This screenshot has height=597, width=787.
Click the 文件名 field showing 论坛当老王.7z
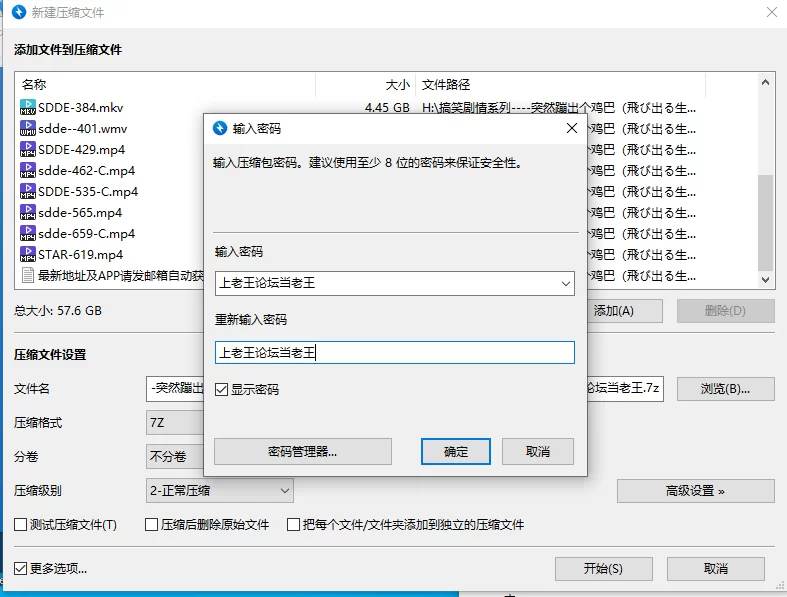624,389
